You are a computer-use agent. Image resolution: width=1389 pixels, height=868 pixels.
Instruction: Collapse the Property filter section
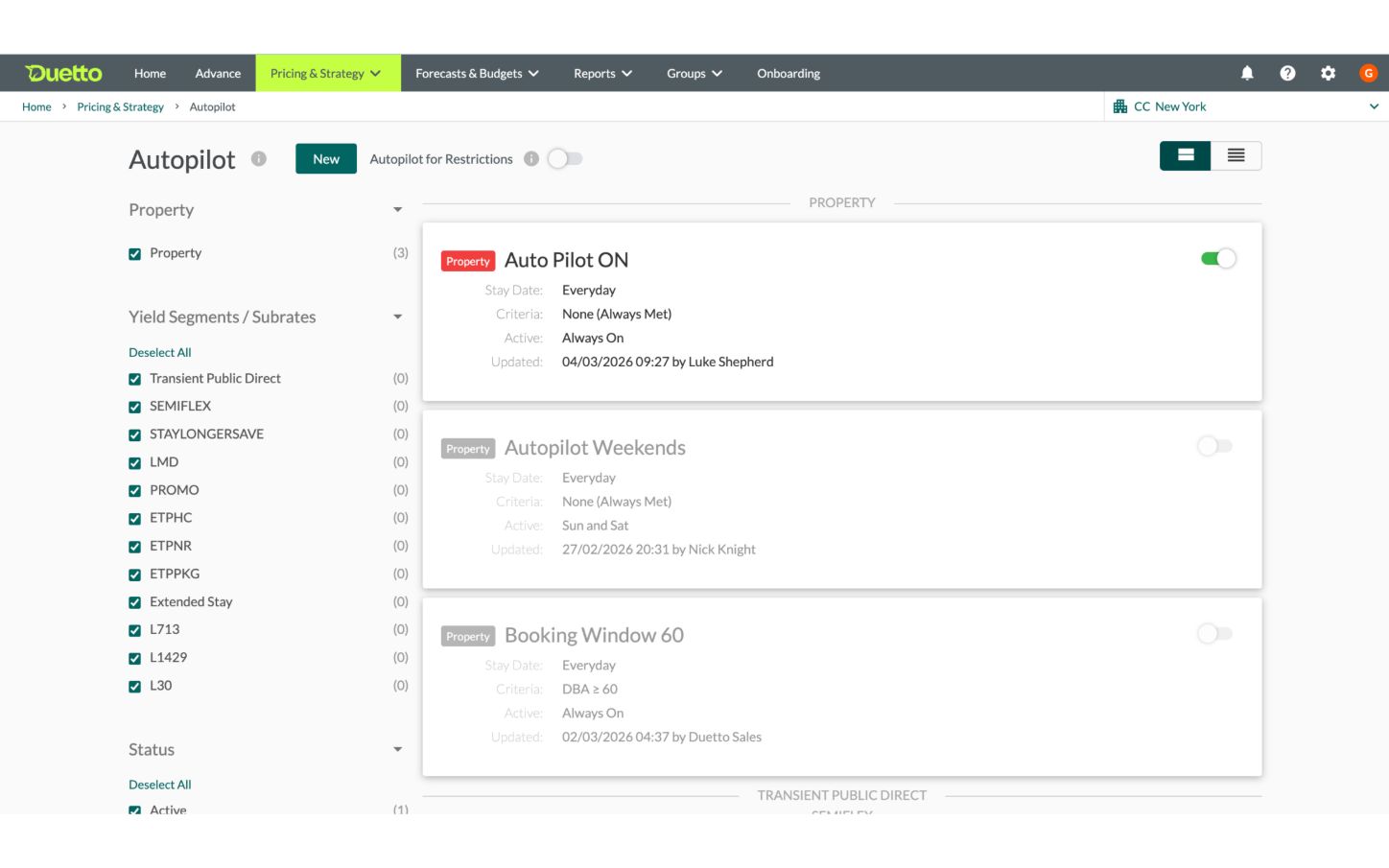[x=397, y=210]
